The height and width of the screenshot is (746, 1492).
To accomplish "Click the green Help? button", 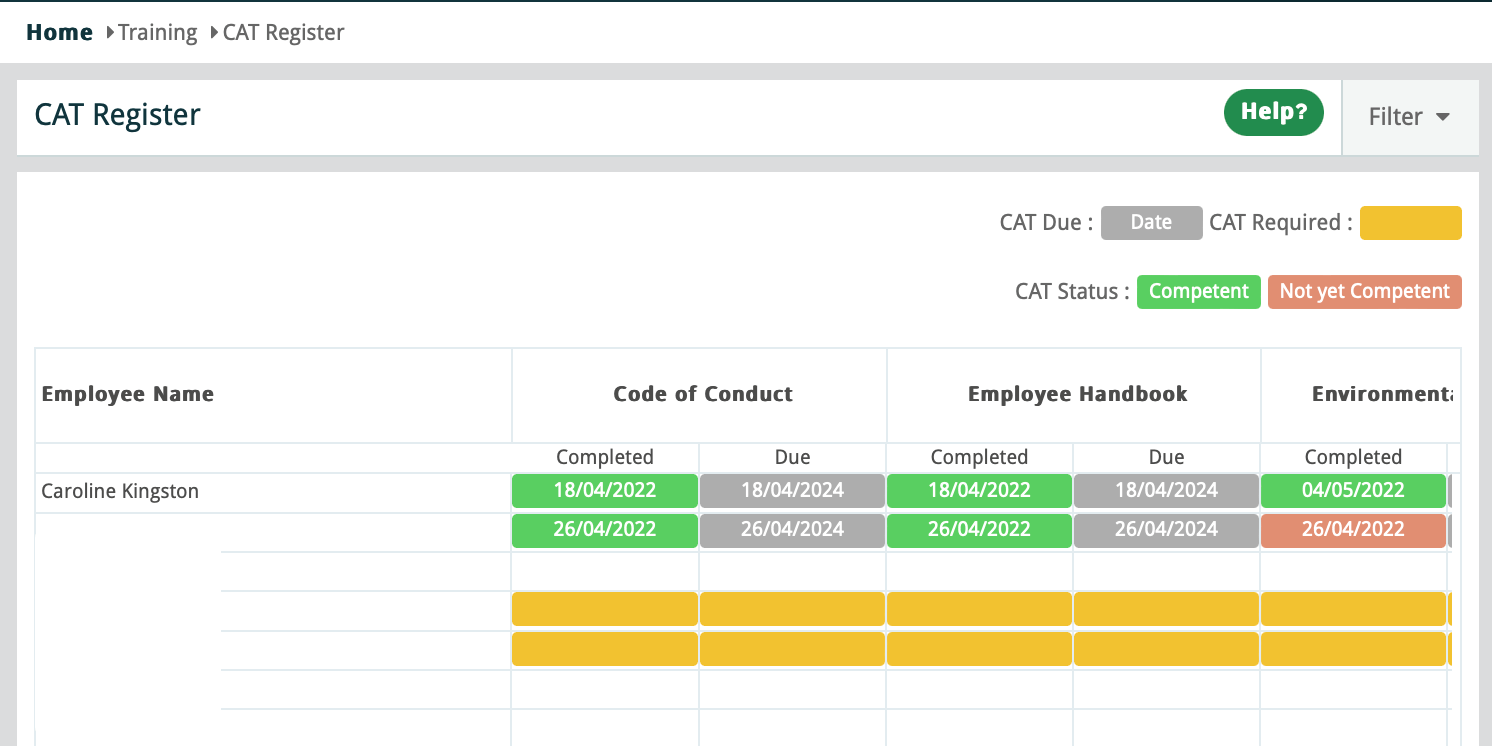I will pyautogui.click(x=1273, y=112).
